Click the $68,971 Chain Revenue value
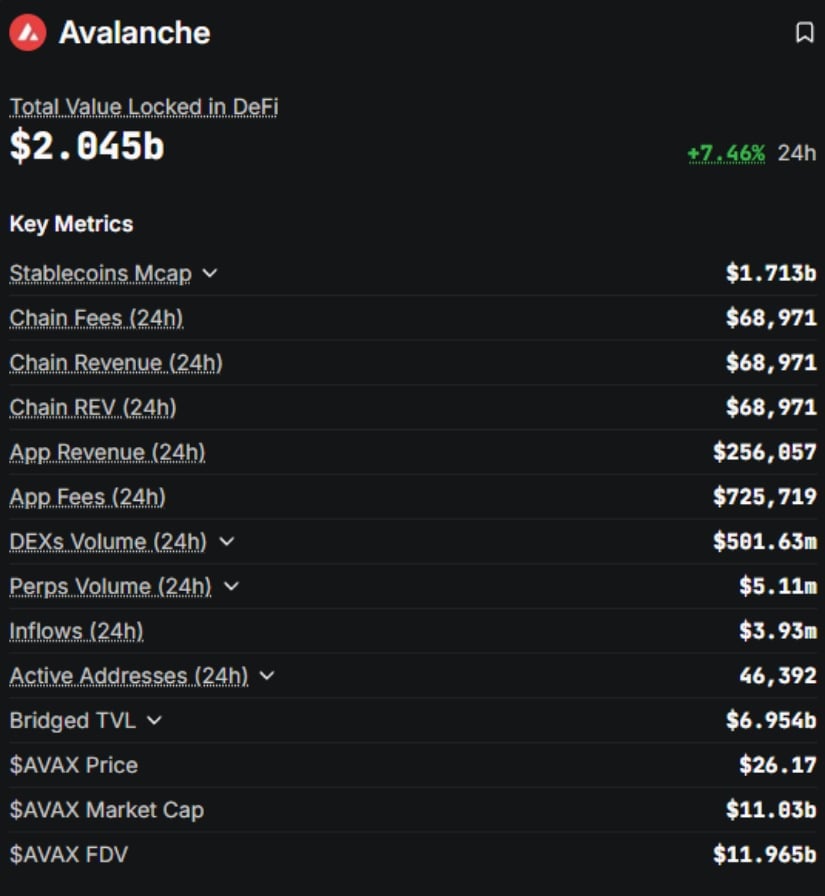Viewport: 825px width, 896px height. click(771, 362)
